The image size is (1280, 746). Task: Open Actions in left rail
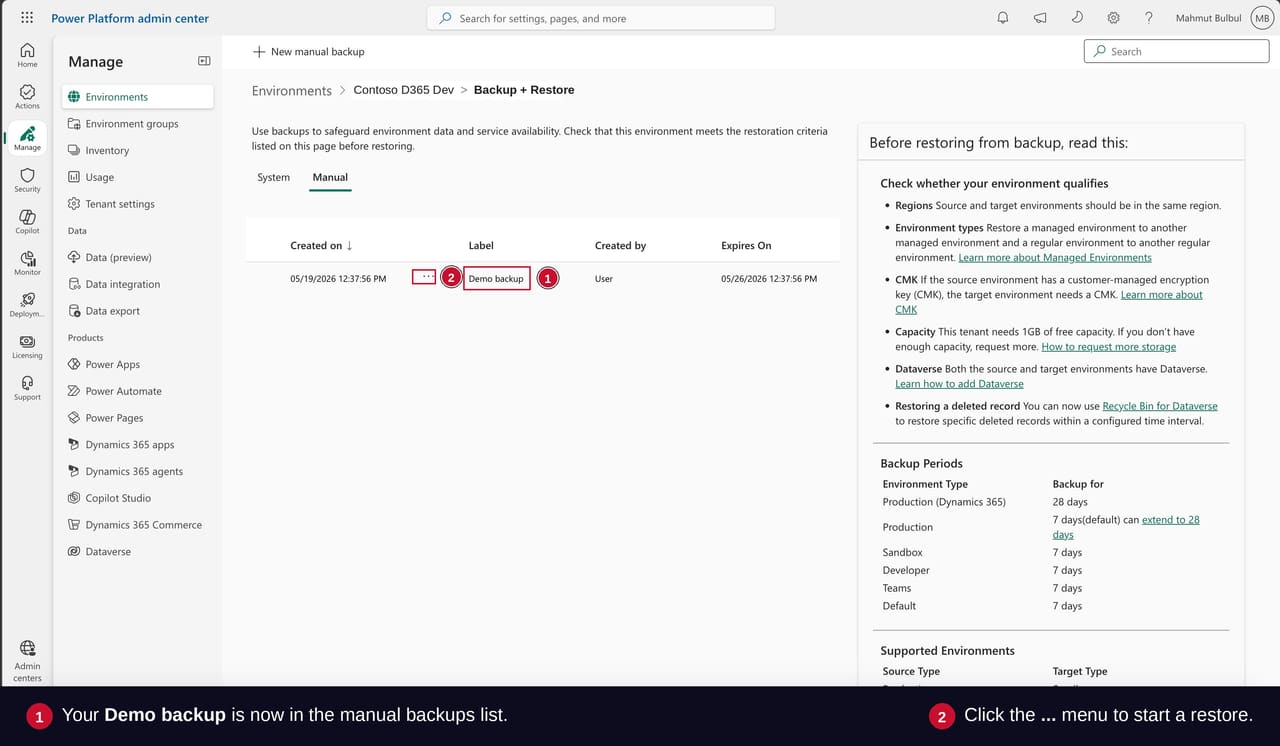pyautogui.click(x=27, y=96)
